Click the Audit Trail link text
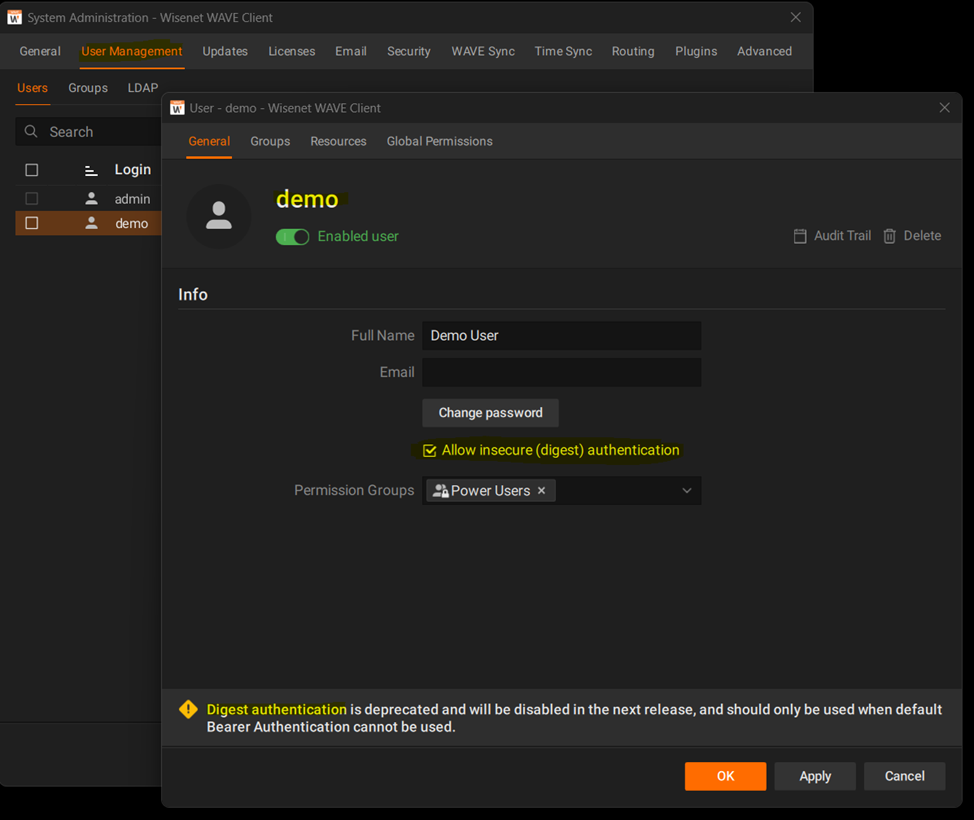 (x=842, y=235)
